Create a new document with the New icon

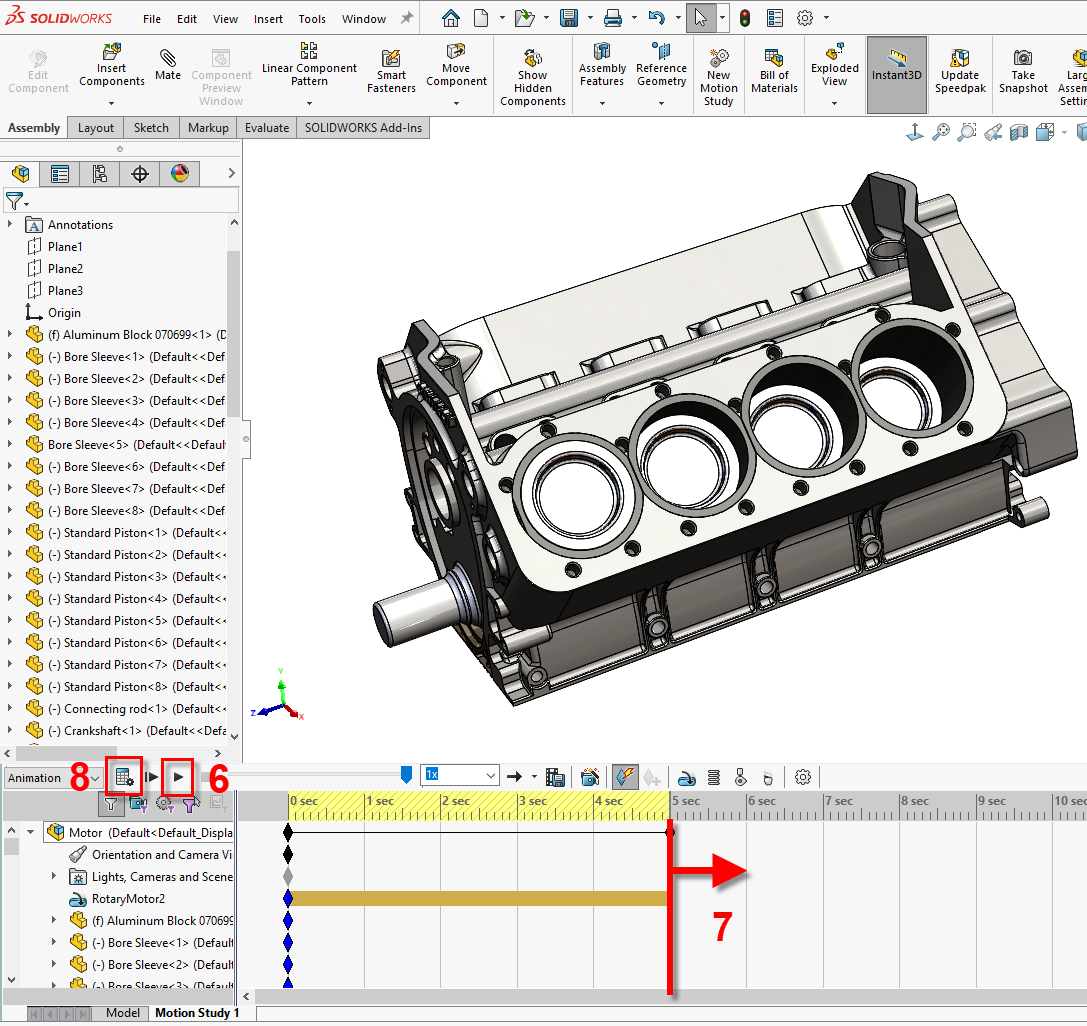[481, 18]
